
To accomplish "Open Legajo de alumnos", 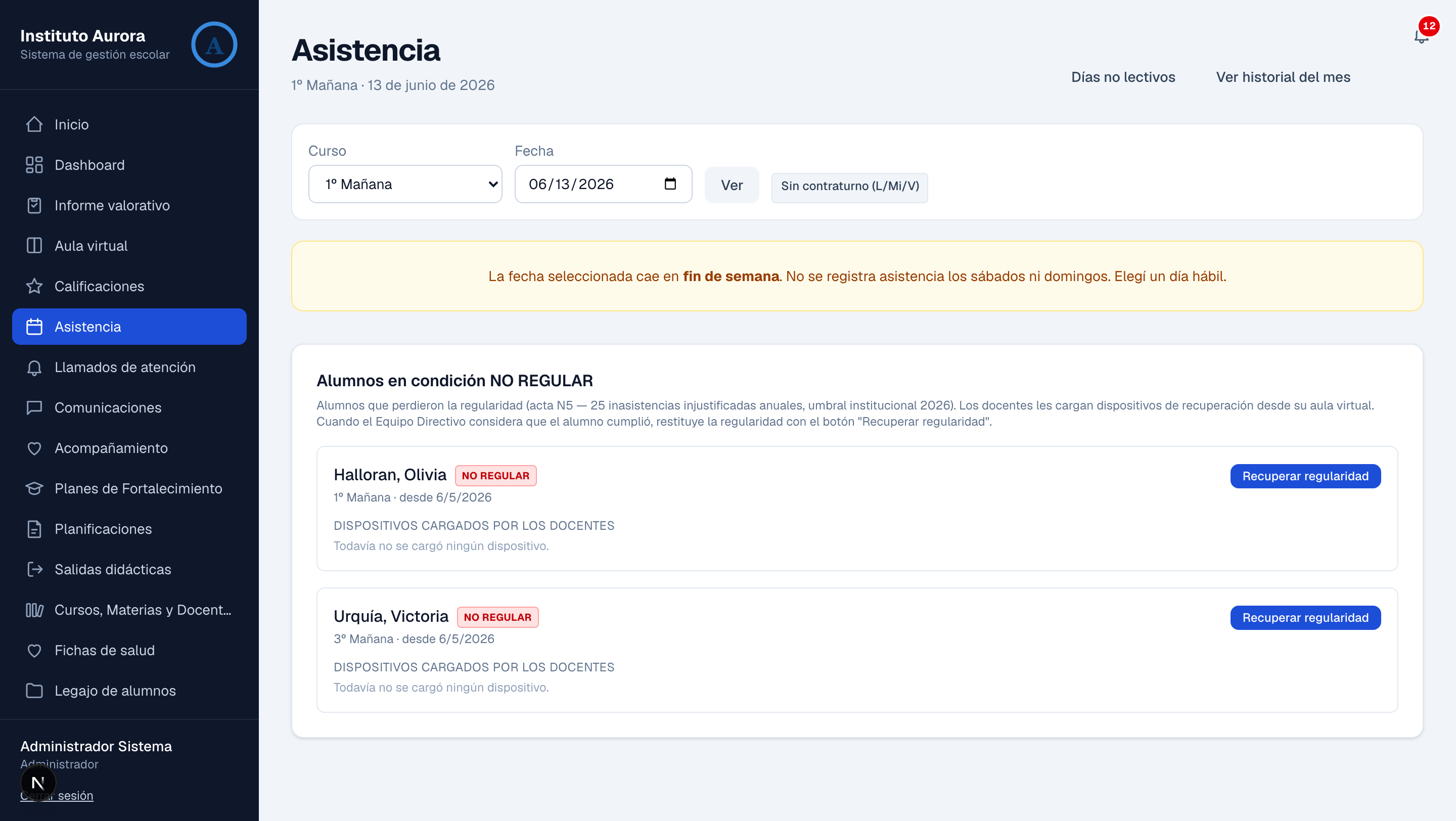I will pyautogui.click(x=129, y=691).
